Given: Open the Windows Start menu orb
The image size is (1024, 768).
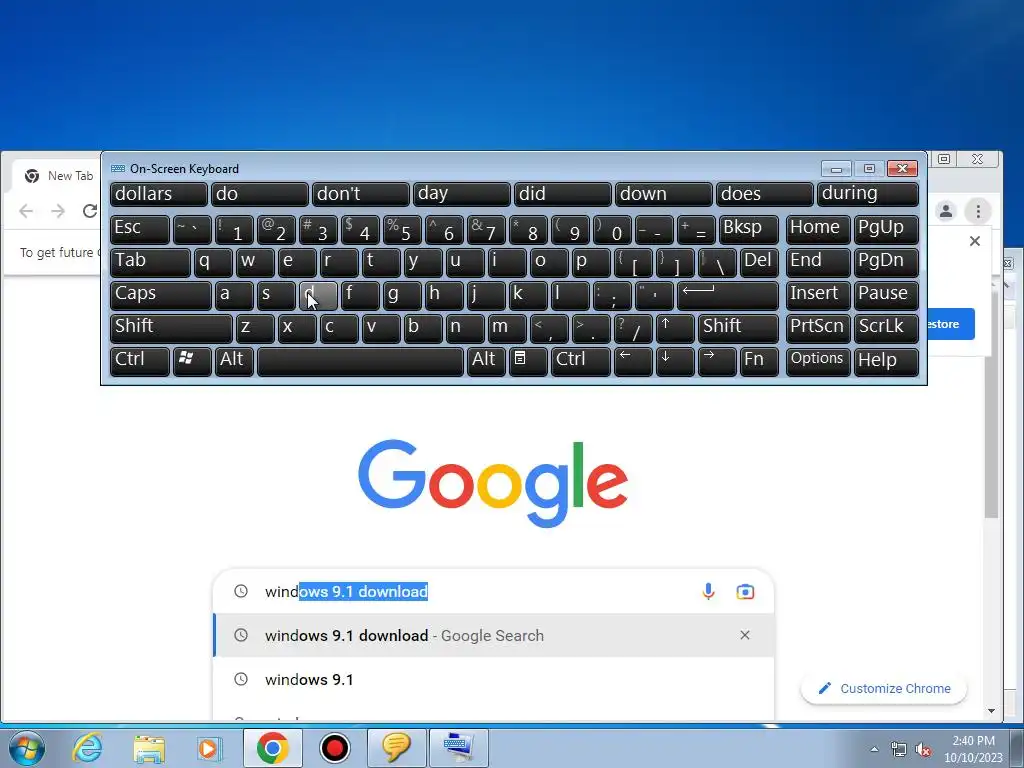Looking at the screenshot, I should point(26,748).
